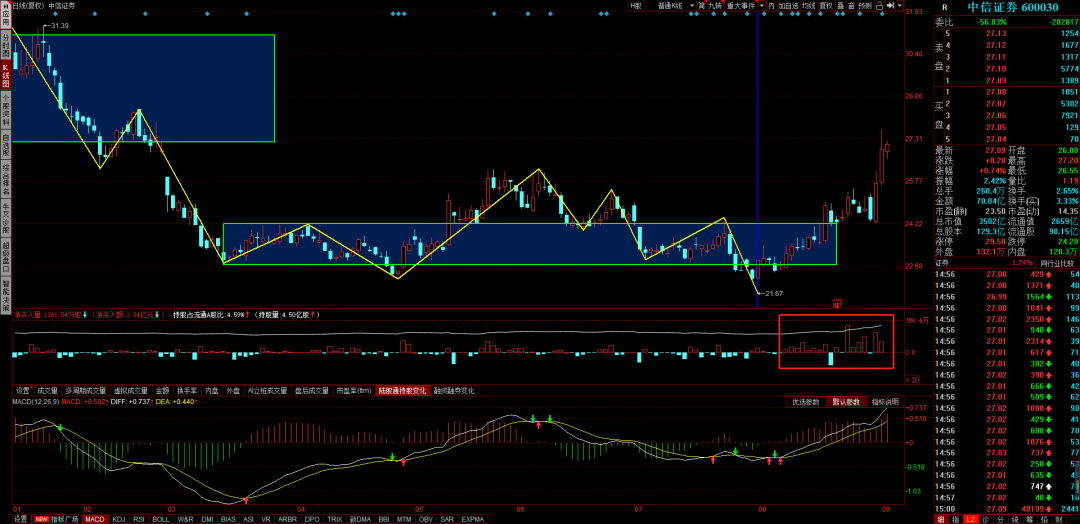Select the 虚拟成交量 indicator tab
This screenshot has height=524, width=1080.
tap(131, 390)
